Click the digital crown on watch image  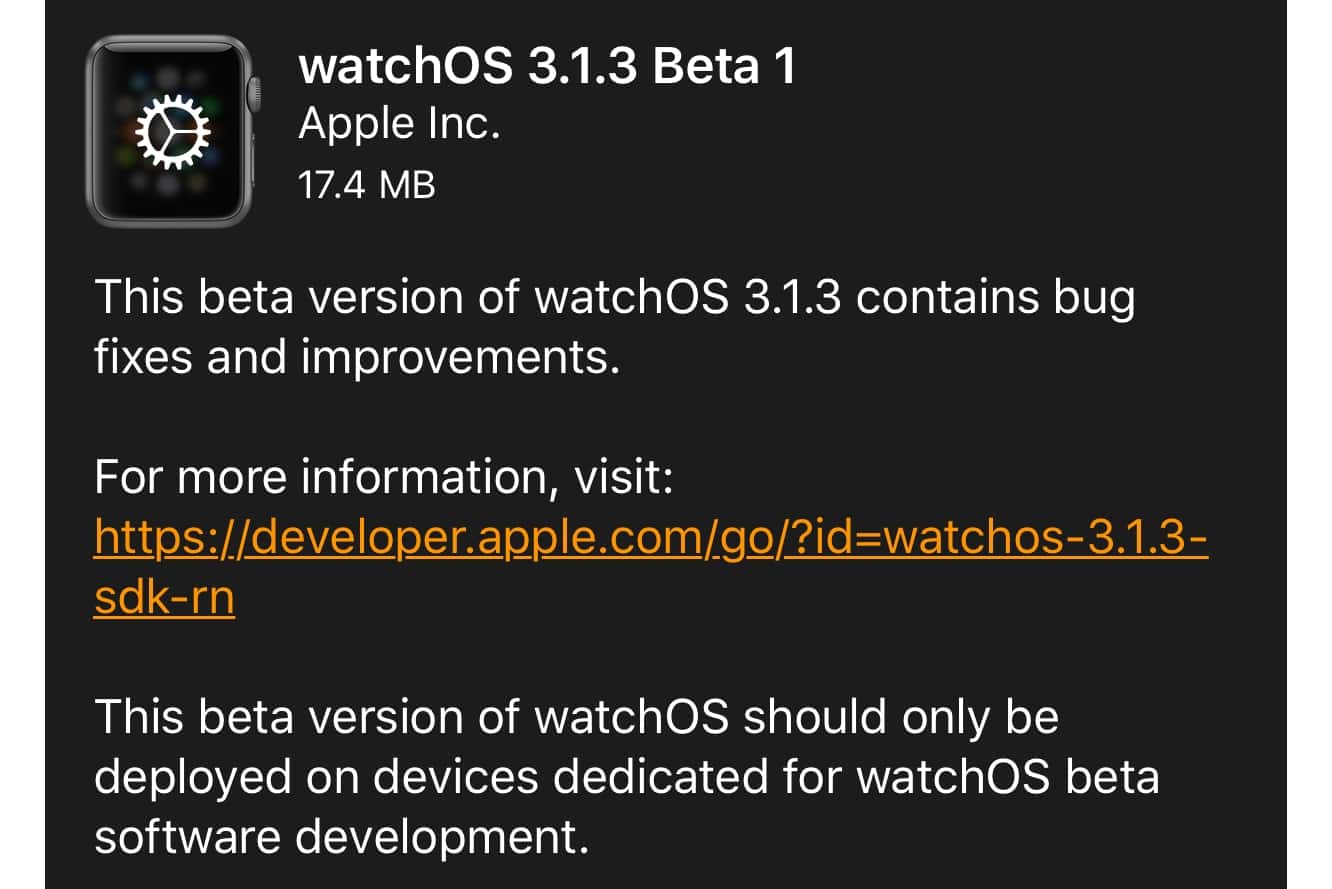[254, 95]
